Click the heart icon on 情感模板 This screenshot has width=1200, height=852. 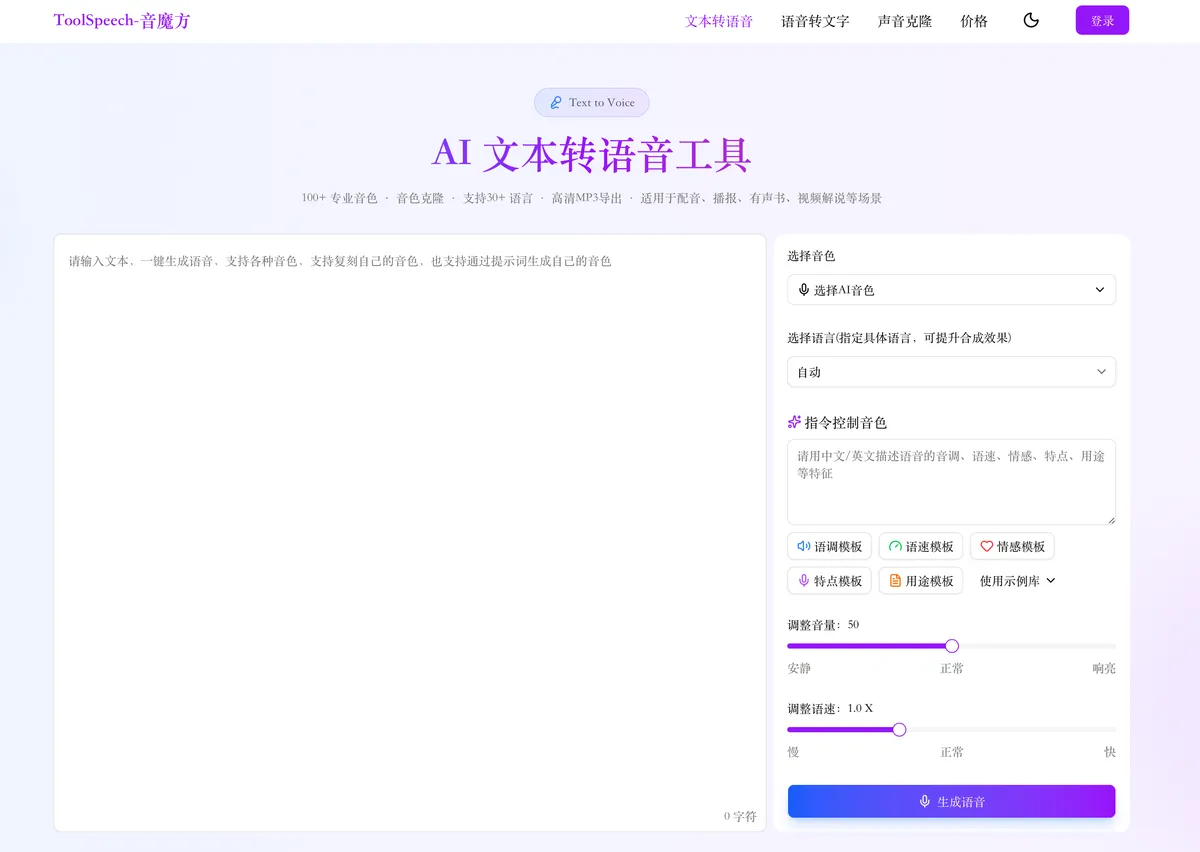coord(986,546)
